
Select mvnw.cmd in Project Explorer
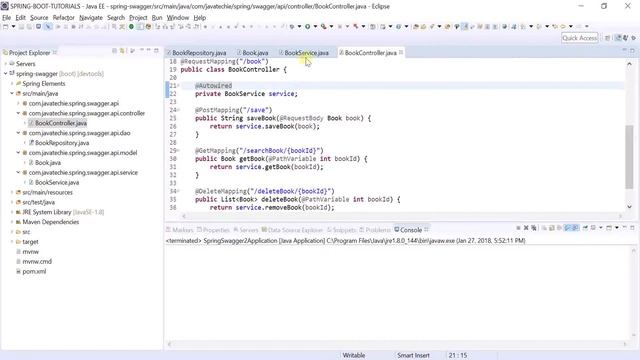point(37,262)
